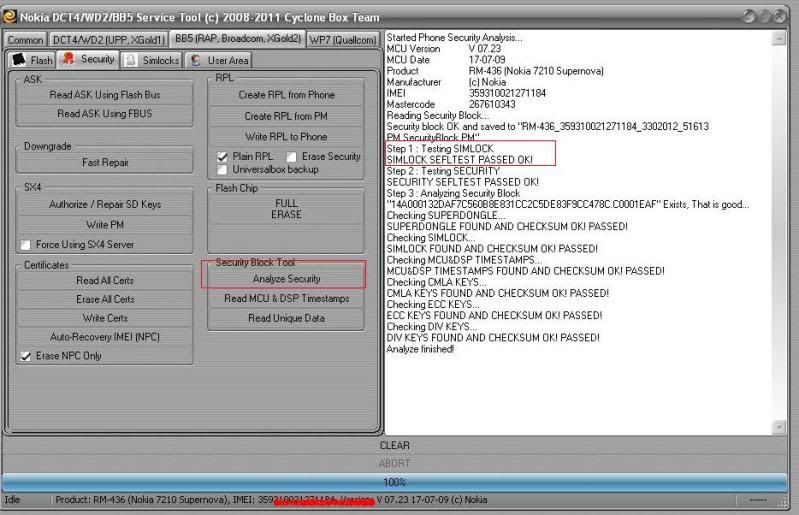The width and height of the screenshot is (799, 515).
Task: Click the 100% progress bar
Action: (x=394, y=481)
